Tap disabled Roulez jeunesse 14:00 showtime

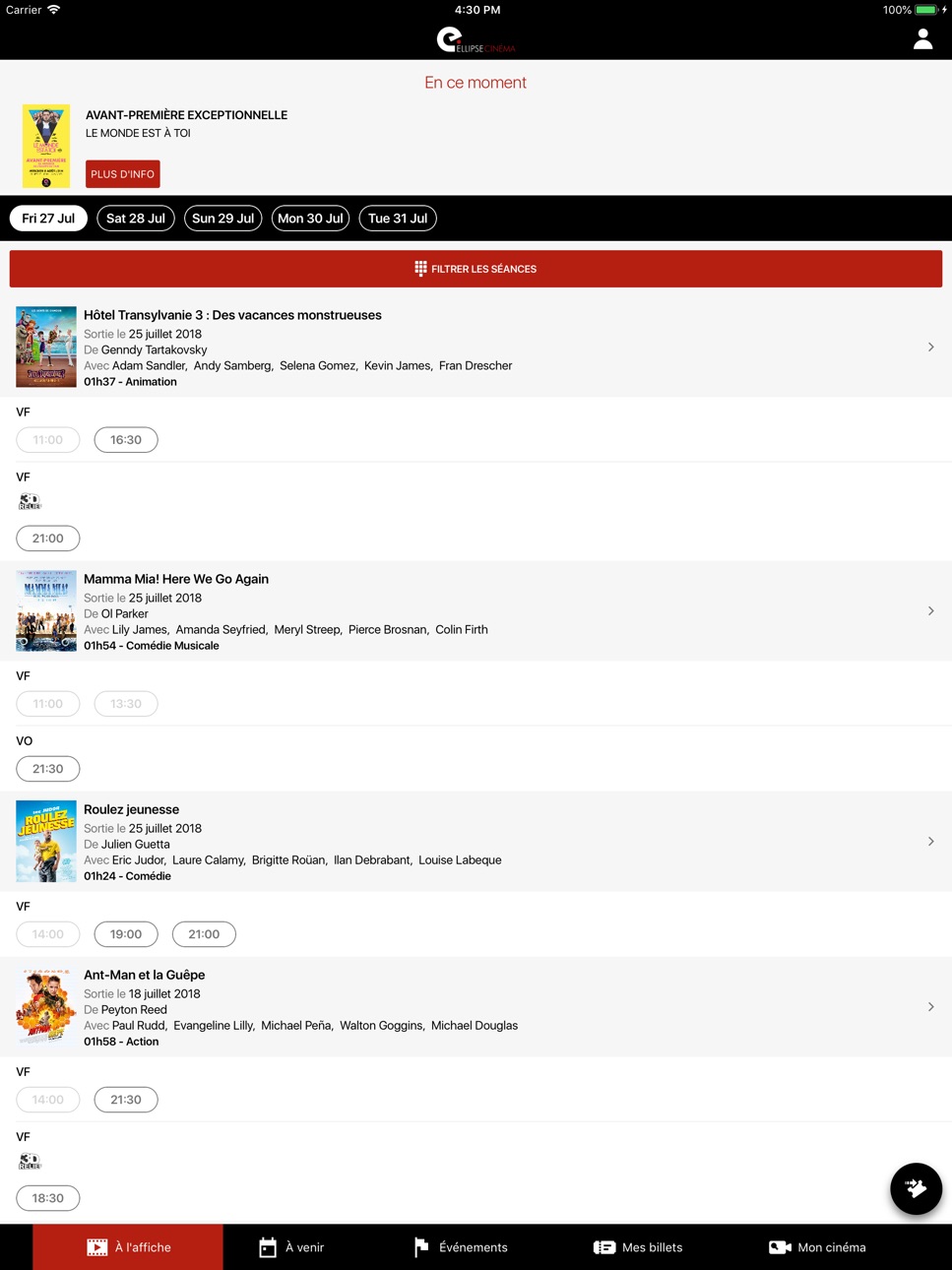coord(48,934)
